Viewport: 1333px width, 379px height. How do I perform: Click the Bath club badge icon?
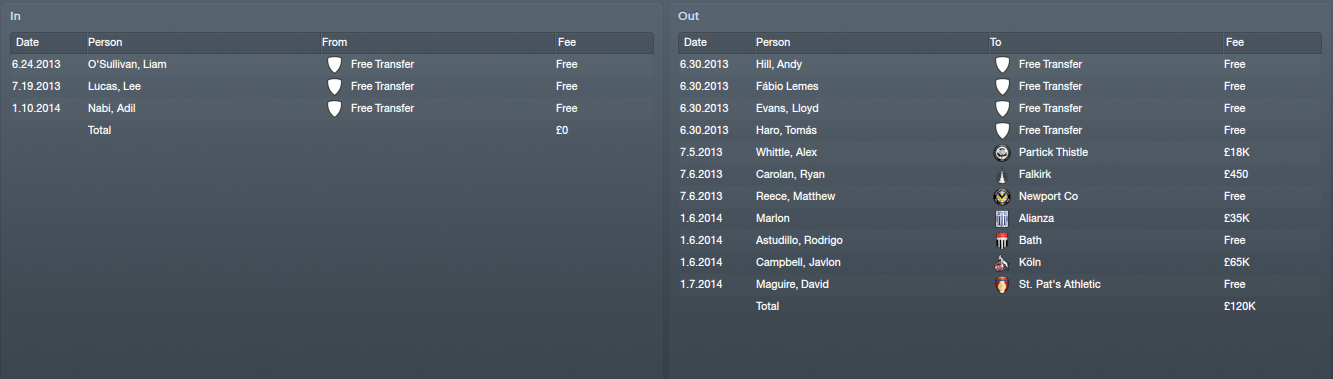(x=1001, y=240)
